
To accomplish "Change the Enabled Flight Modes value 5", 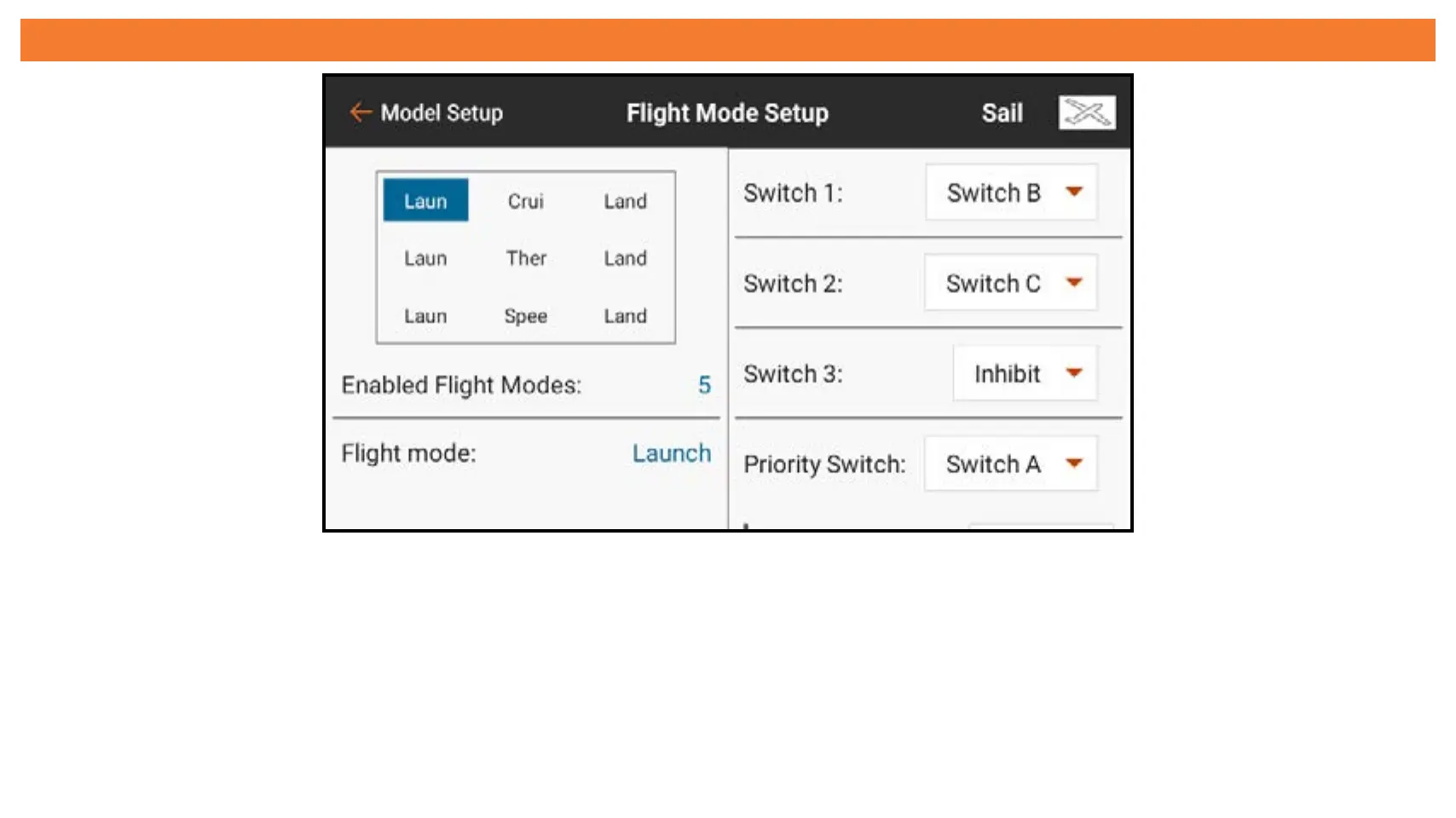I will click(x=704, y=385).
